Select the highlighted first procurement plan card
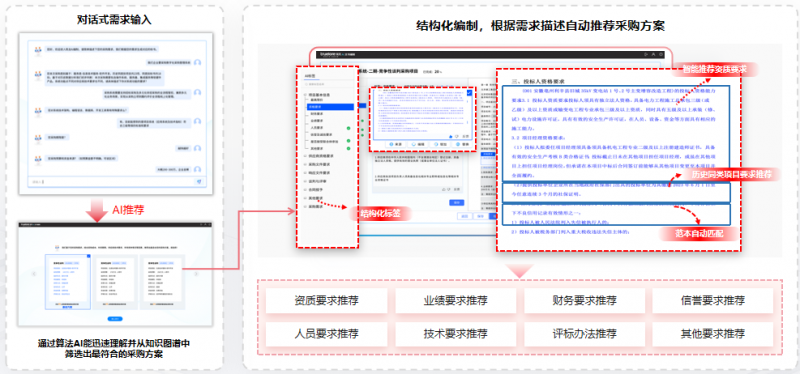Viewport: 800px width, 374px height. 68,282
